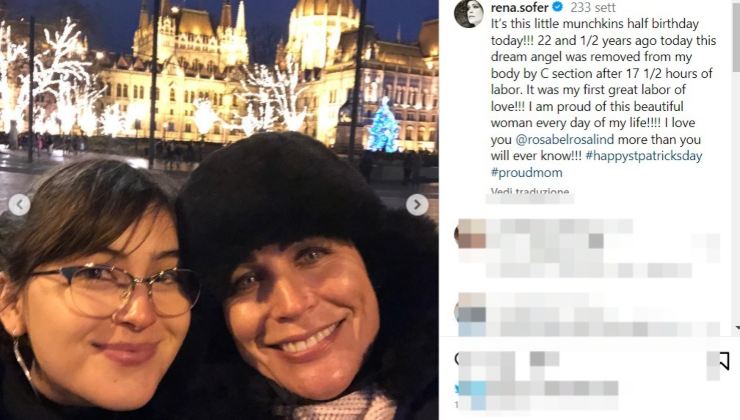Image resolution: width=740 pixels, height=420 pixels.
Task: Click the 233 sett timestamp
Action: pos(593,8)
